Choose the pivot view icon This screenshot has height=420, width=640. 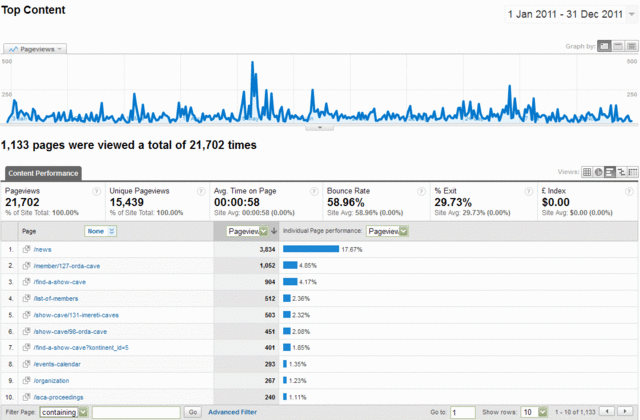click(x=631, y=172)
